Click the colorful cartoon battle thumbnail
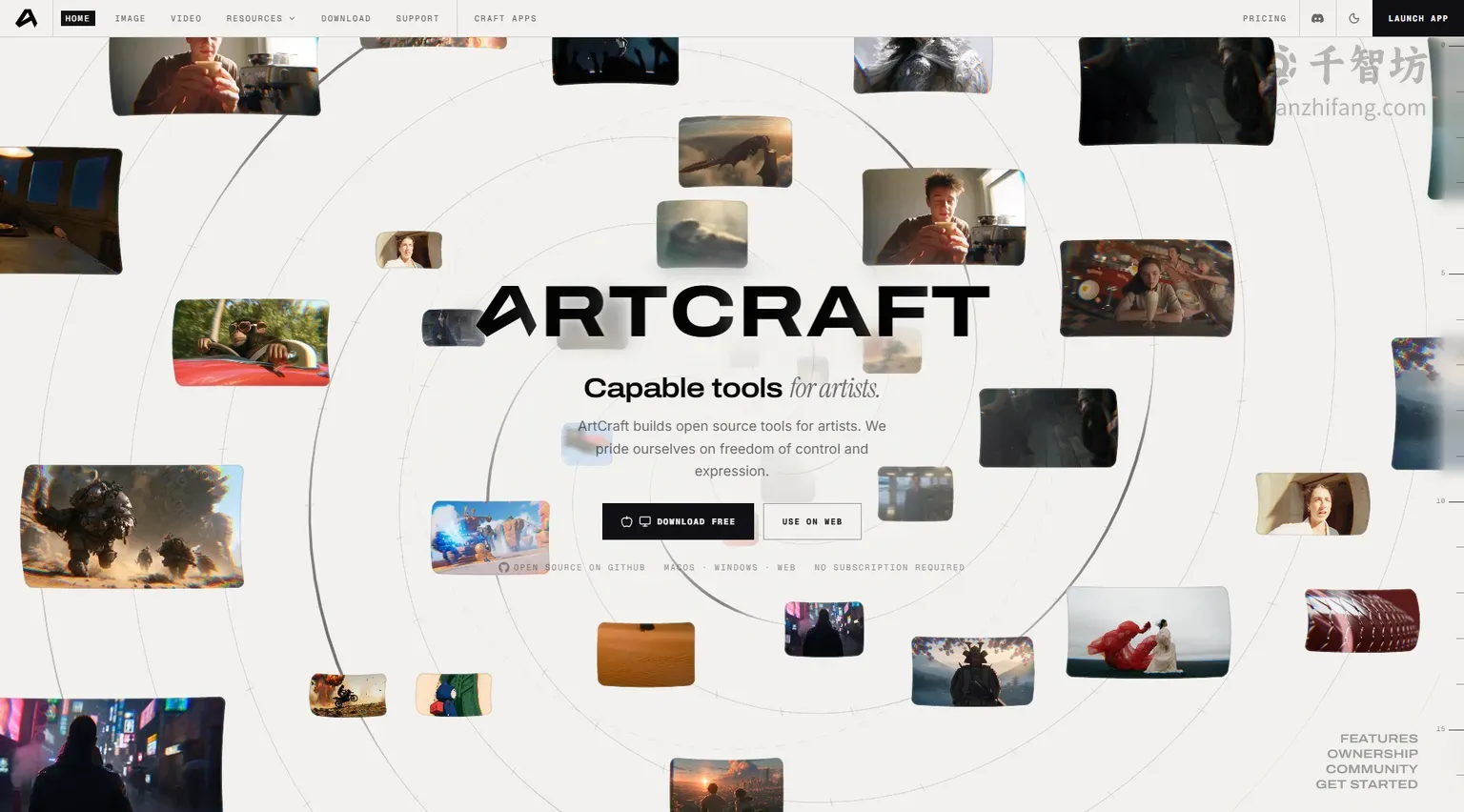The width and height of the screenshot is (1464, 812). pyautogui.click(x=490, y=538)
